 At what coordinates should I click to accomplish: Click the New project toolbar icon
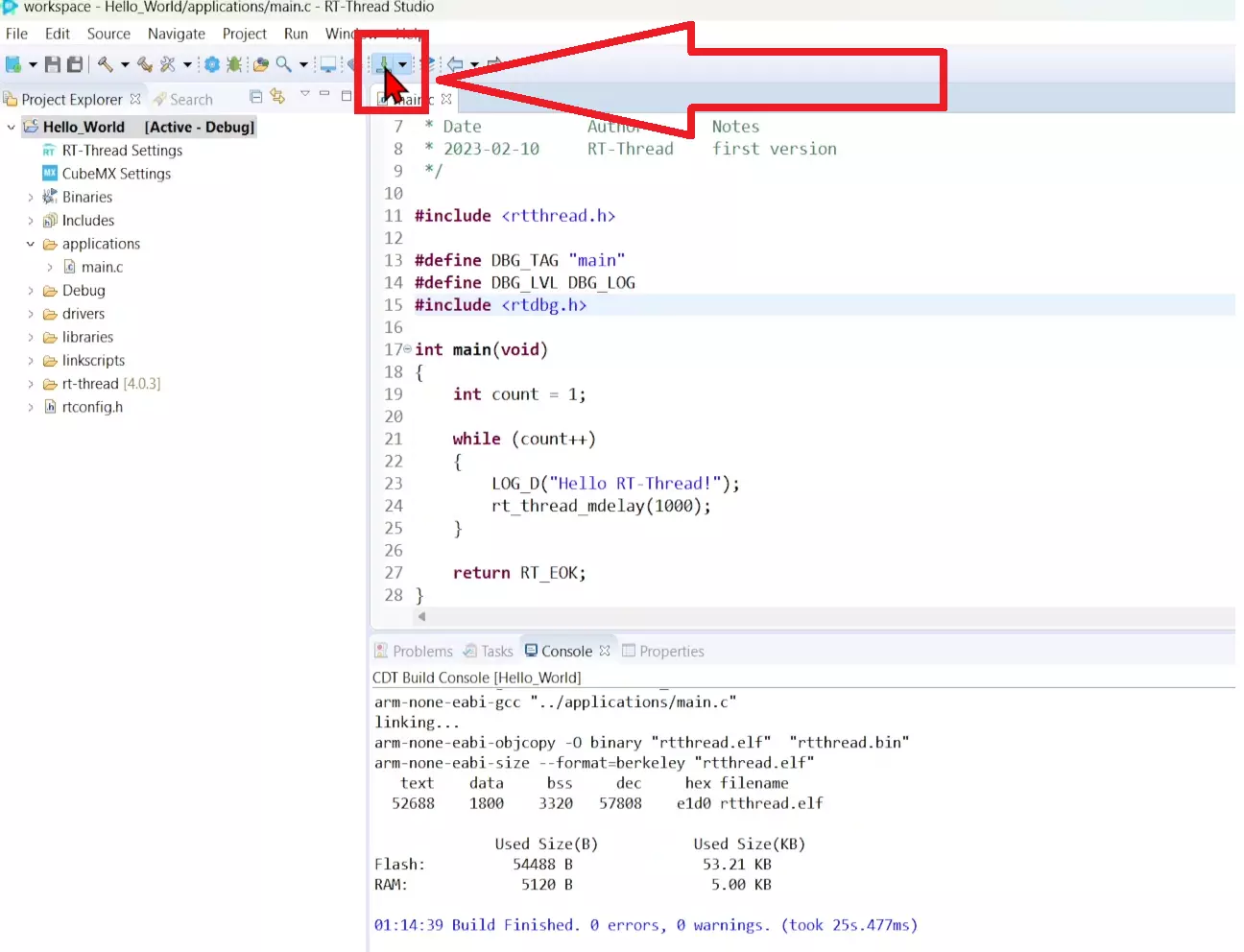point(13,64)
